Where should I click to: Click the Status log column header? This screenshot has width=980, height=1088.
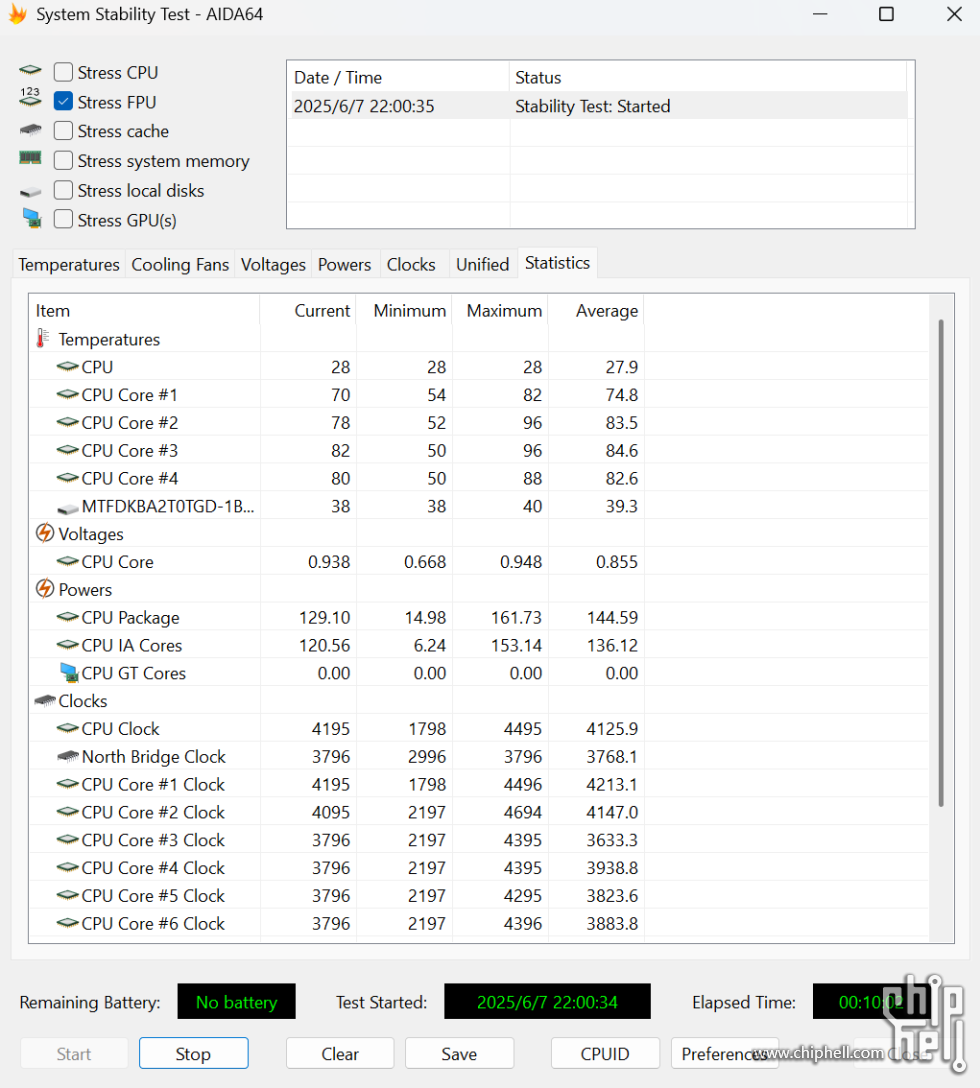click(708, 77)
